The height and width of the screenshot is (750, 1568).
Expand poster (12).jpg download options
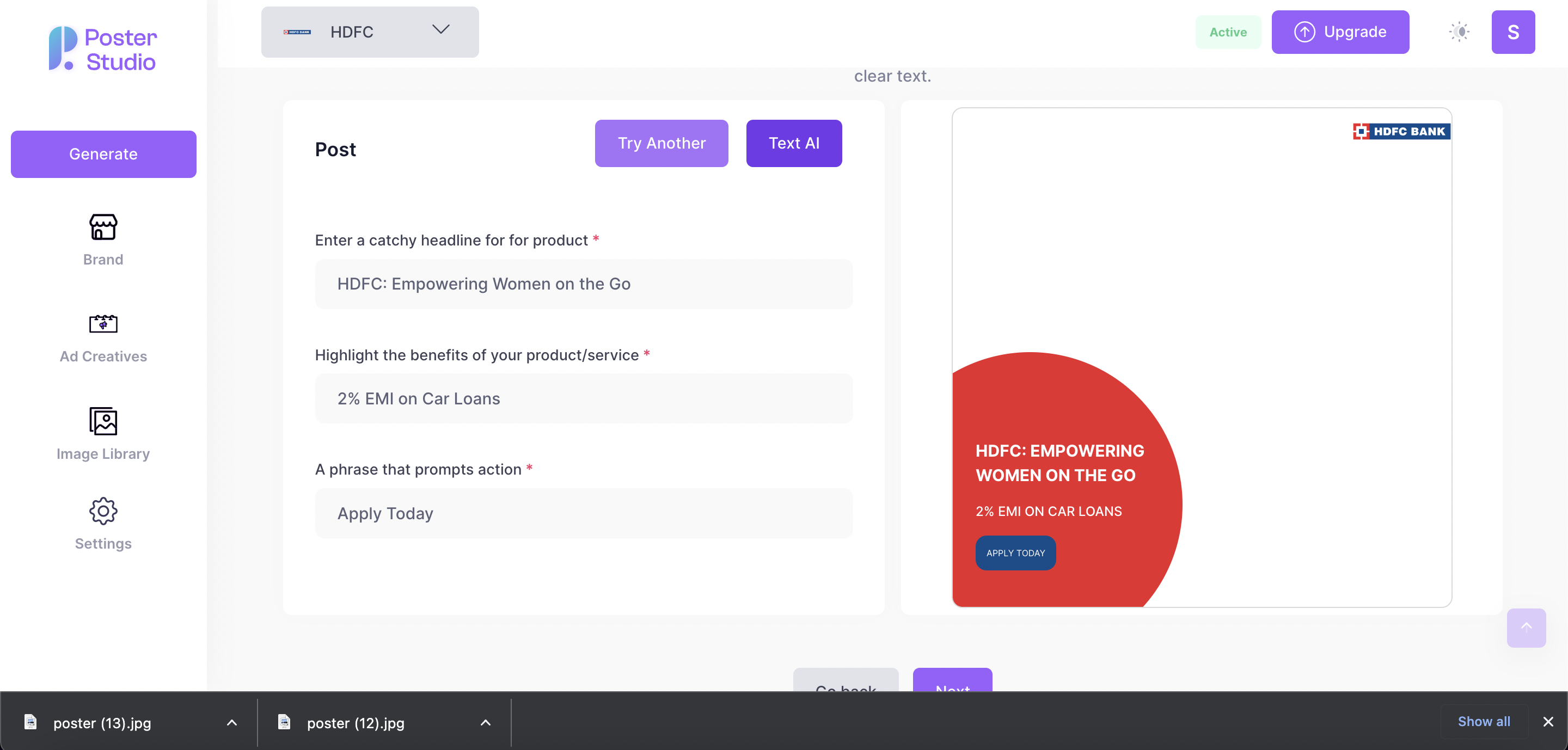(485, 722)
